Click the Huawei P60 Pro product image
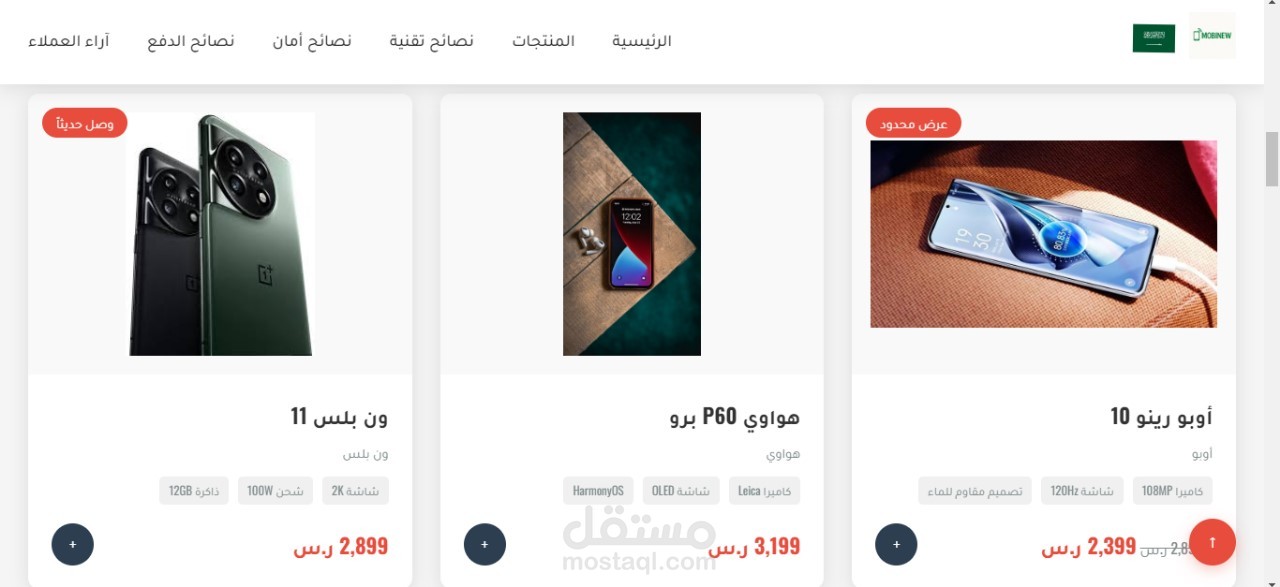Image resolution: width=1280 pixels, height=587 pixels. pos(632,234)
